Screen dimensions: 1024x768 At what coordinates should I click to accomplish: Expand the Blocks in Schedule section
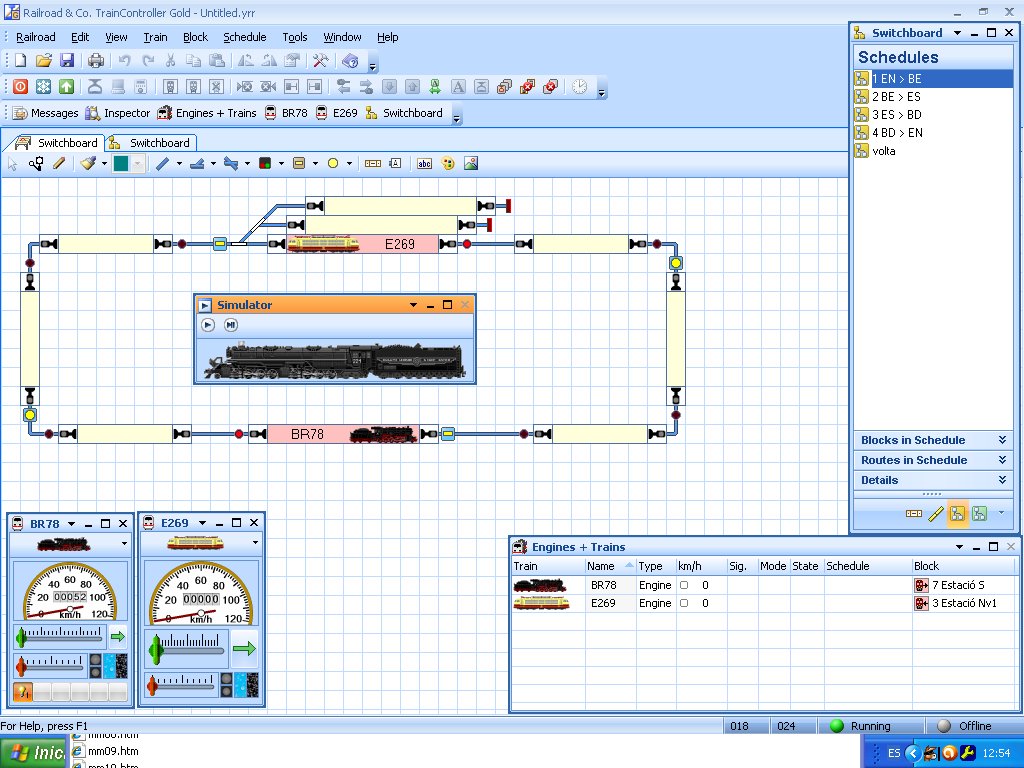[x=1002, y=440]
